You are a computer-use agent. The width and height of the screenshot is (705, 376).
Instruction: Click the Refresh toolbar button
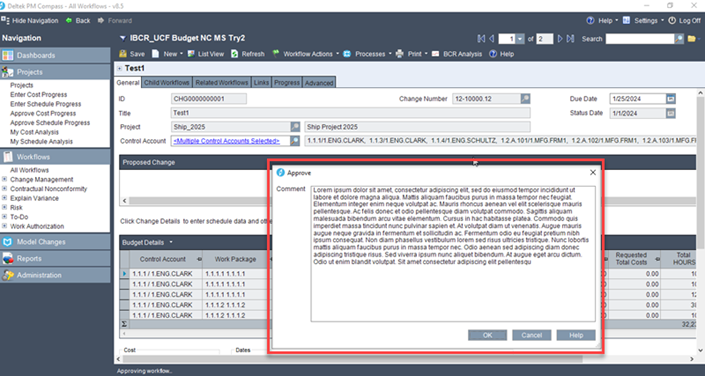point(248,54)
